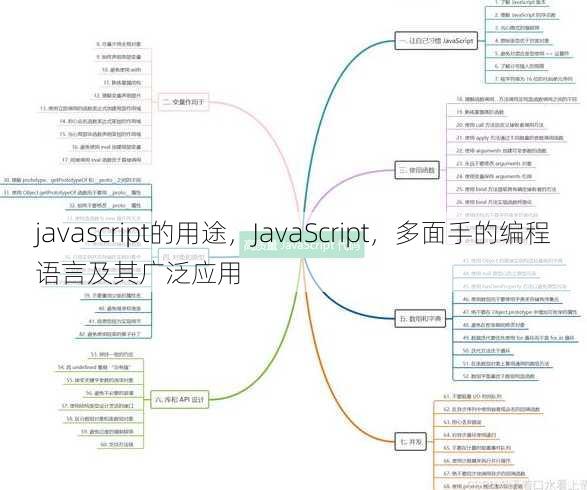
Task: Click item 26 about bind and currying
Action: [494, 202]
